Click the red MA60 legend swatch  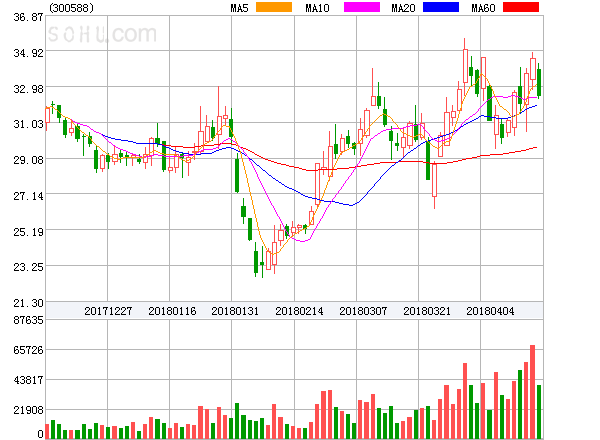pyautogui.click(x=521, y=7)
